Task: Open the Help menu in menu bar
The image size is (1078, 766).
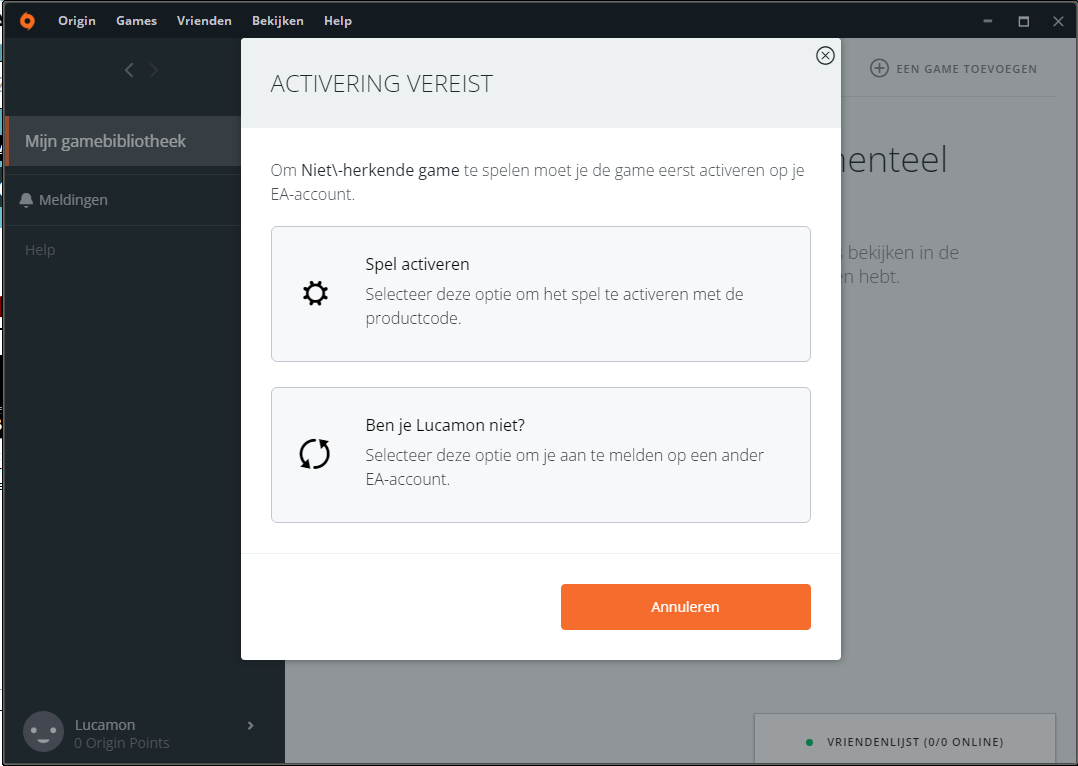Action: tap(338, 21)
